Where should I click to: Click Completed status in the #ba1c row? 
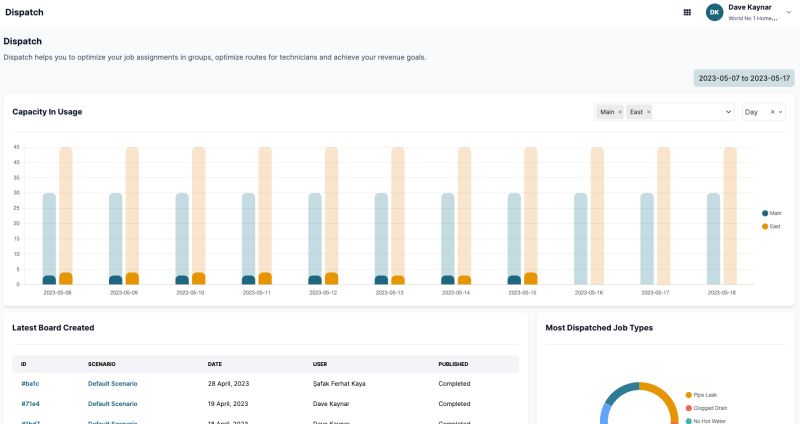tap(454, 384)
